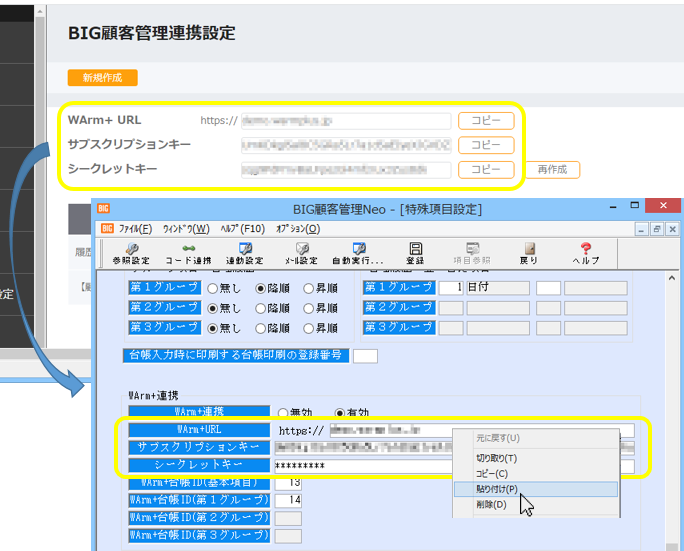Click the 新規作成 button

click(x=103, y=78)
